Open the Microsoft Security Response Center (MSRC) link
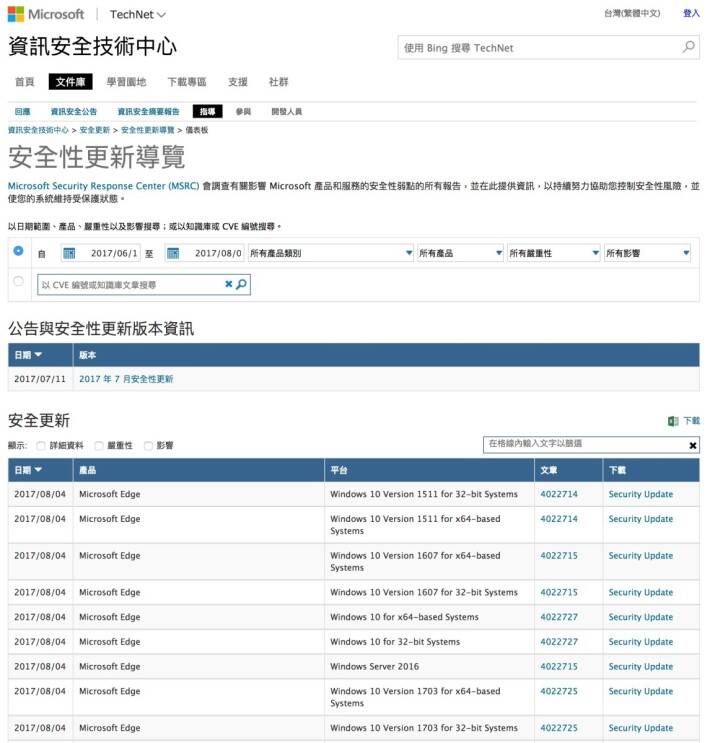 point(103,186)
